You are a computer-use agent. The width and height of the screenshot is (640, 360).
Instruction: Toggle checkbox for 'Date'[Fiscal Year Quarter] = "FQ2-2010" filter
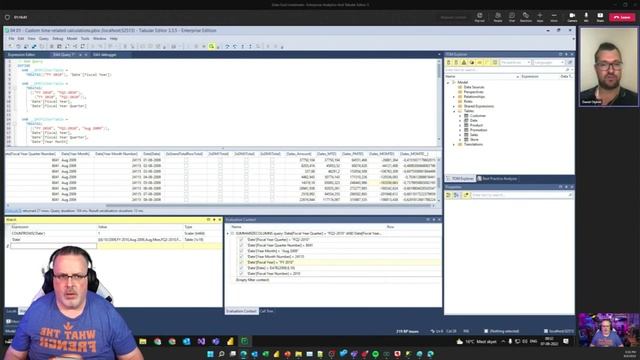pyautogui.click(x=241, y=240)
